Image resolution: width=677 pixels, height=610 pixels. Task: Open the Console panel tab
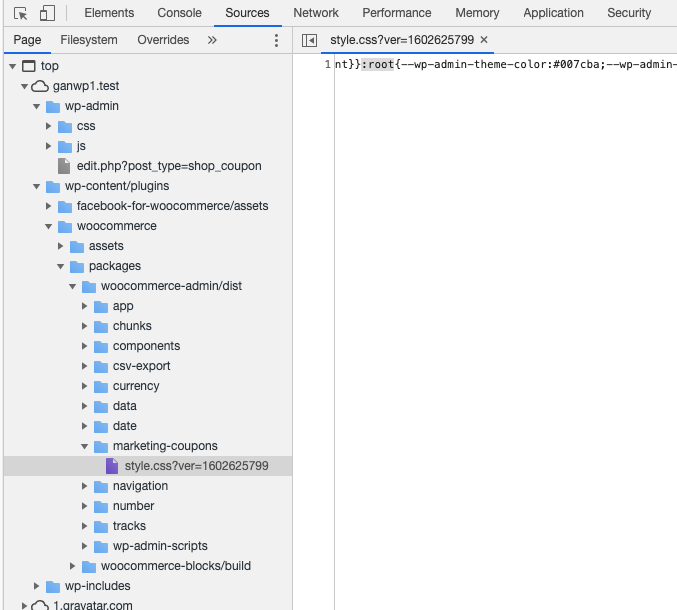(179, 13)
